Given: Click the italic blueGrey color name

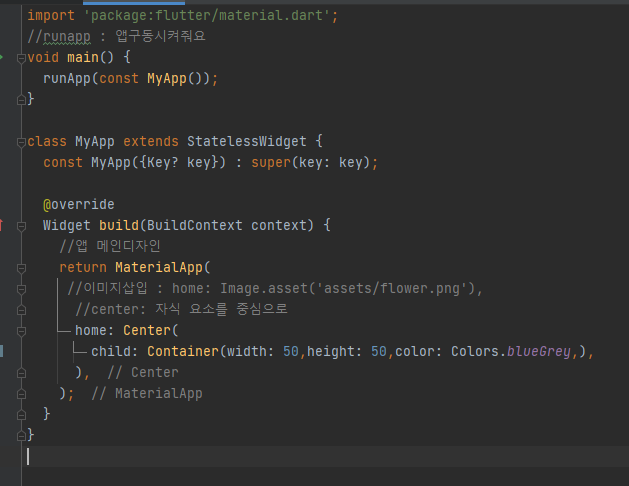Looking at the screenshot, I should [539, 351].
